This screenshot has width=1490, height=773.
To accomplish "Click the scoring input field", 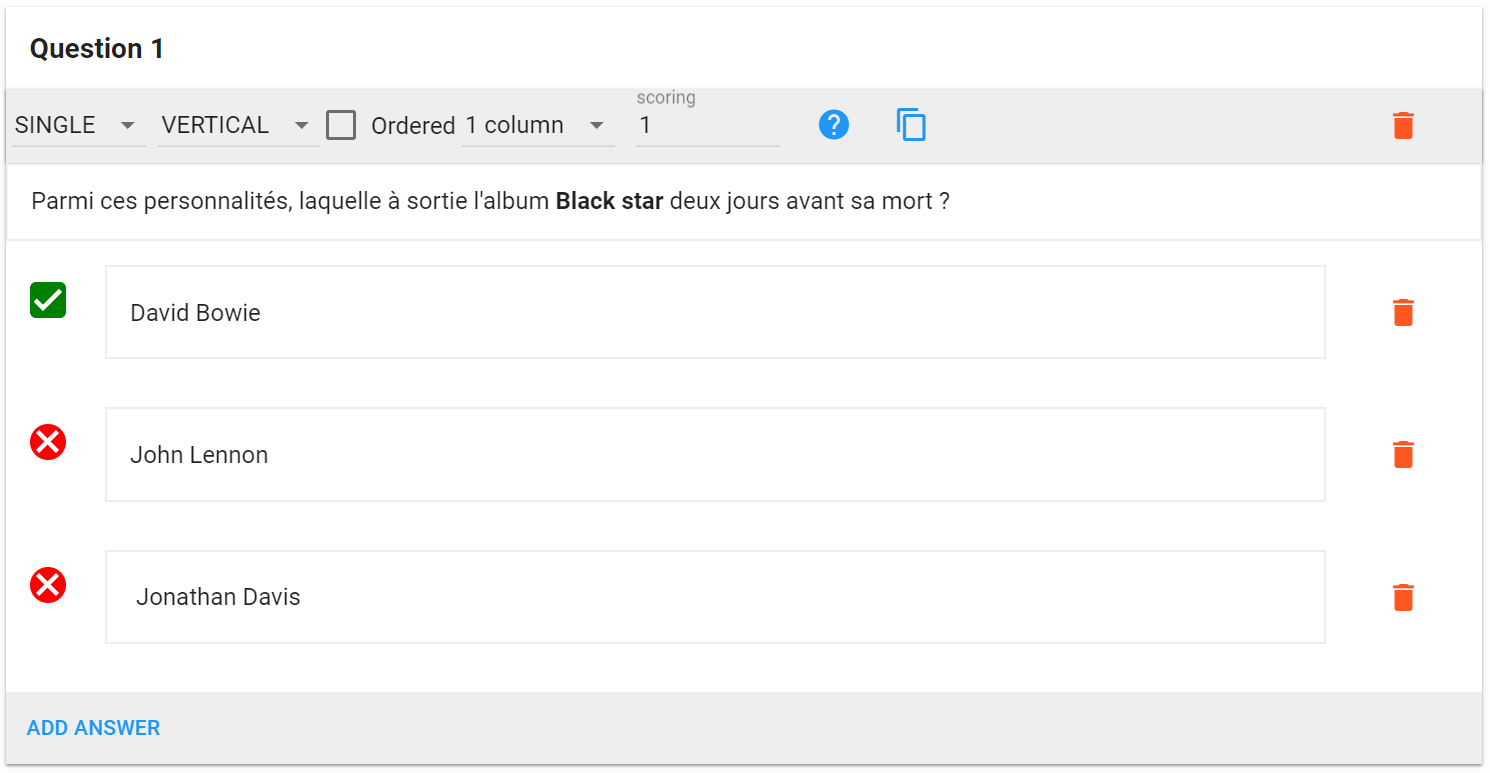I will point(707,125).
